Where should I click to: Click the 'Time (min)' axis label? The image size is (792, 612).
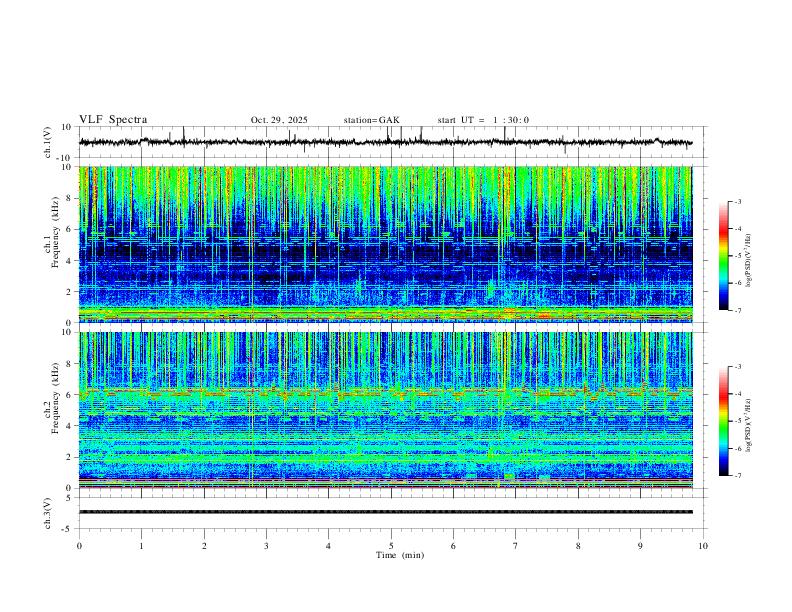point(400,555)
